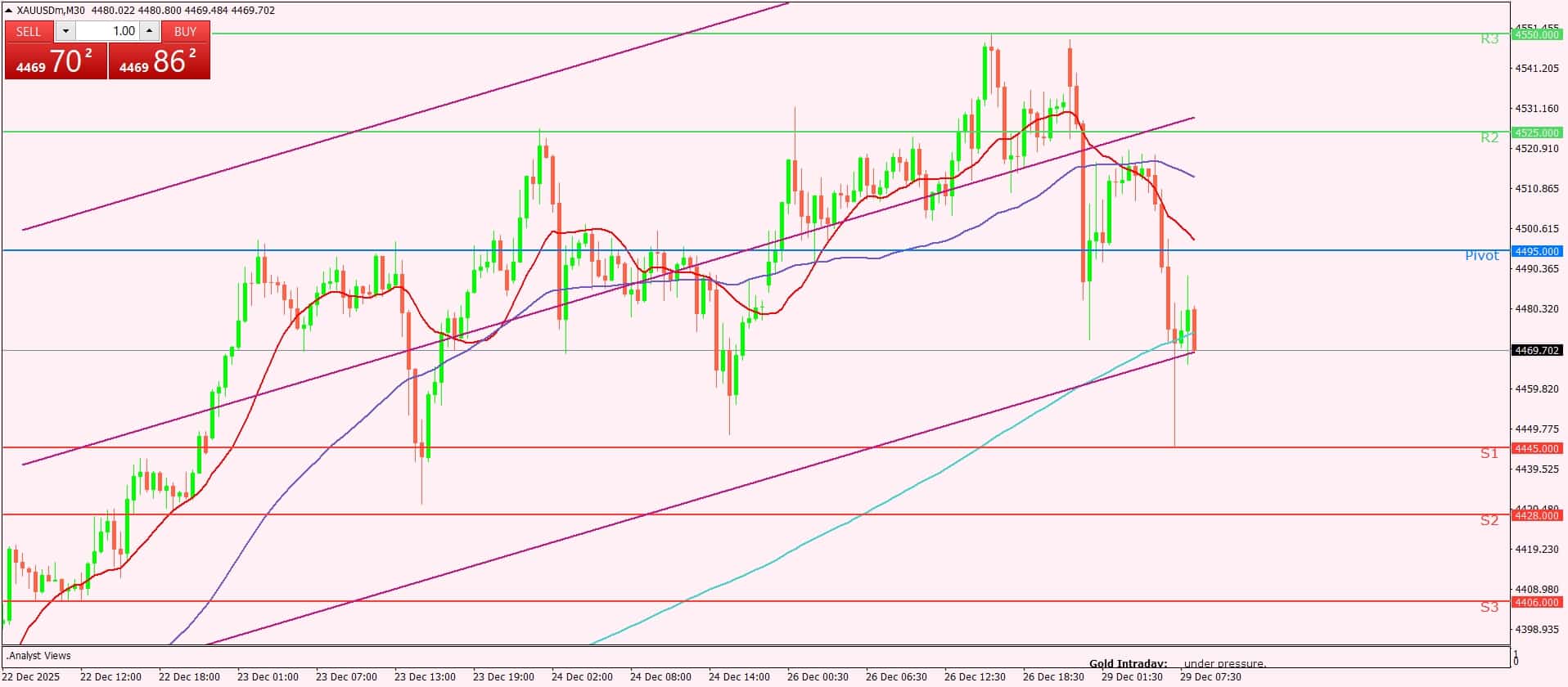
Task: Collapse the one-click trading panel triangle
Action: (9, 11)
